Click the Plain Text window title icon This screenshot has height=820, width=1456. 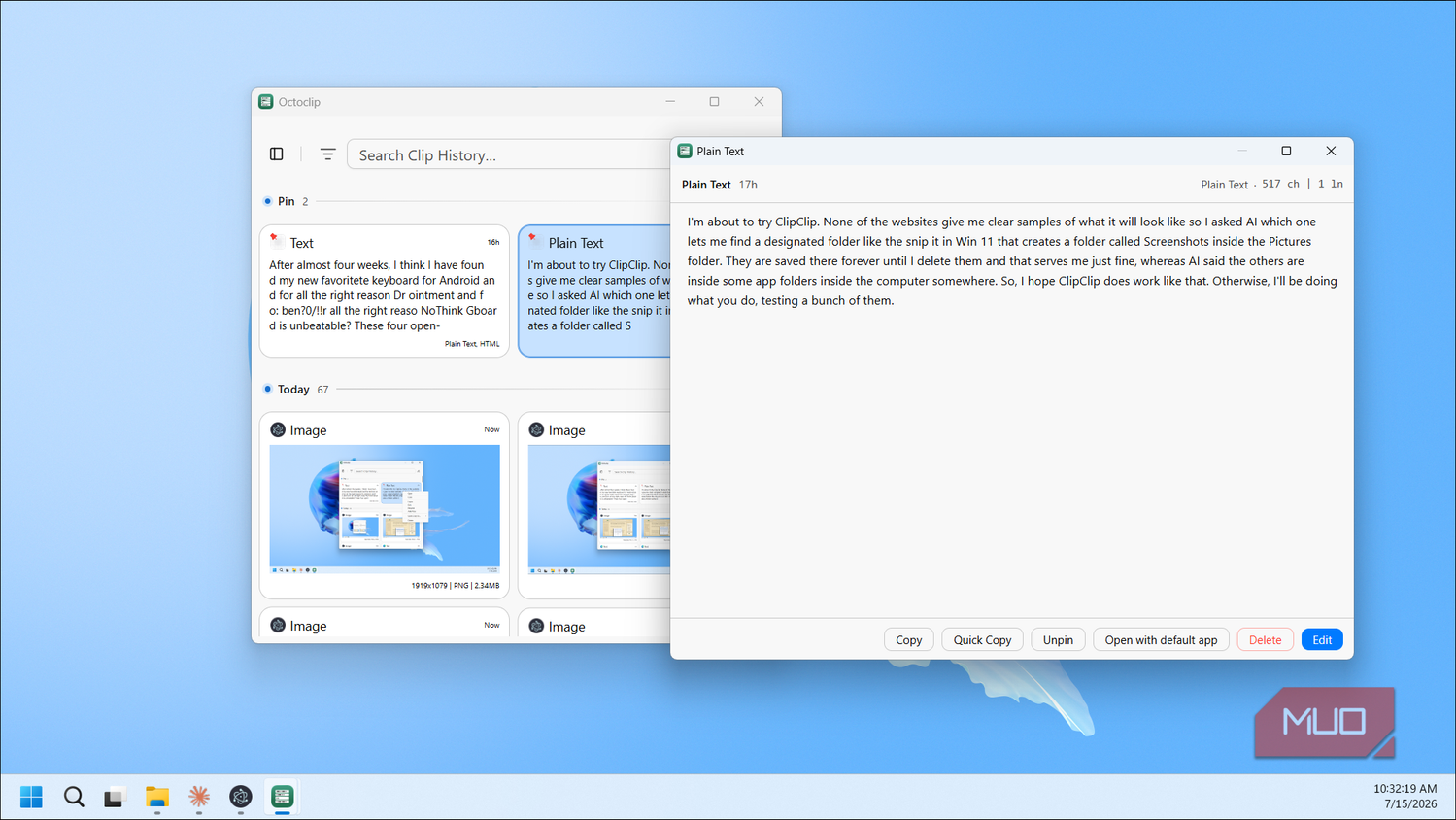pyautogui.click(x=685, y=151)
